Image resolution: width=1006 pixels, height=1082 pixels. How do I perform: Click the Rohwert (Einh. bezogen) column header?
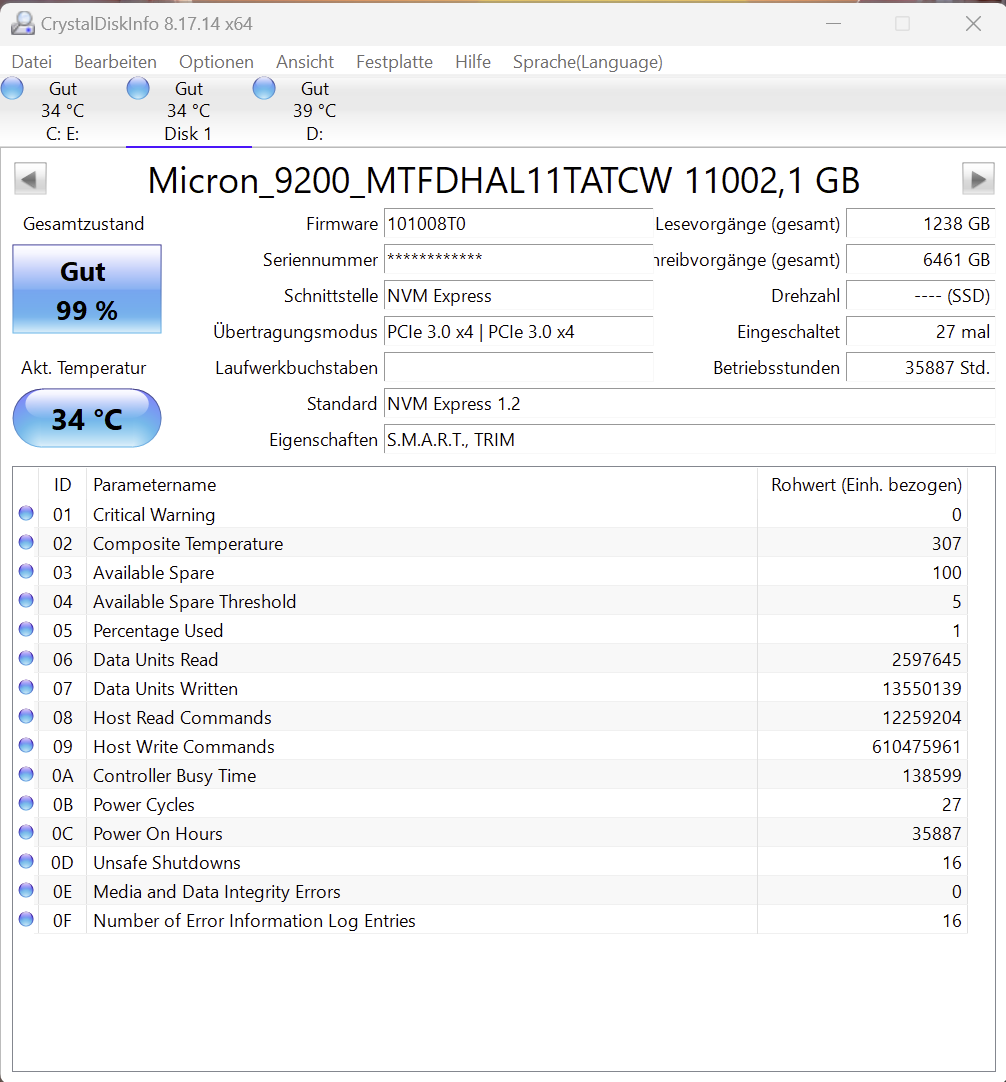click(862, 484)
